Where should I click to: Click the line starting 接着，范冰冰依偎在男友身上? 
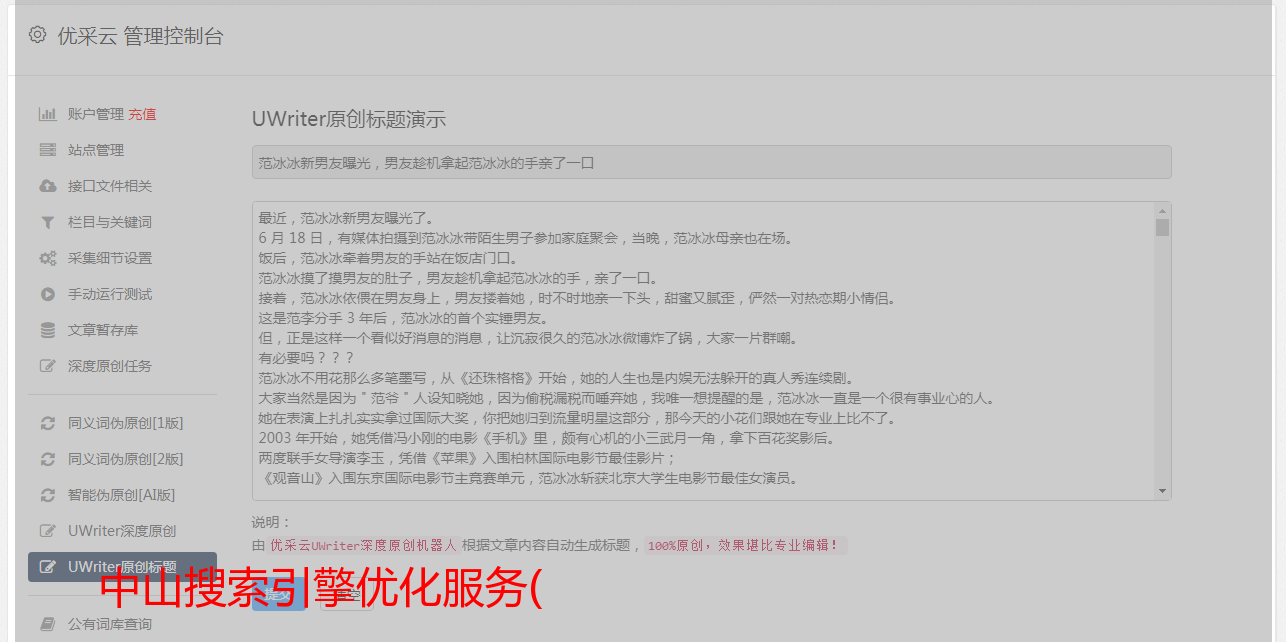pyautogui.click(x=578, y=298)
